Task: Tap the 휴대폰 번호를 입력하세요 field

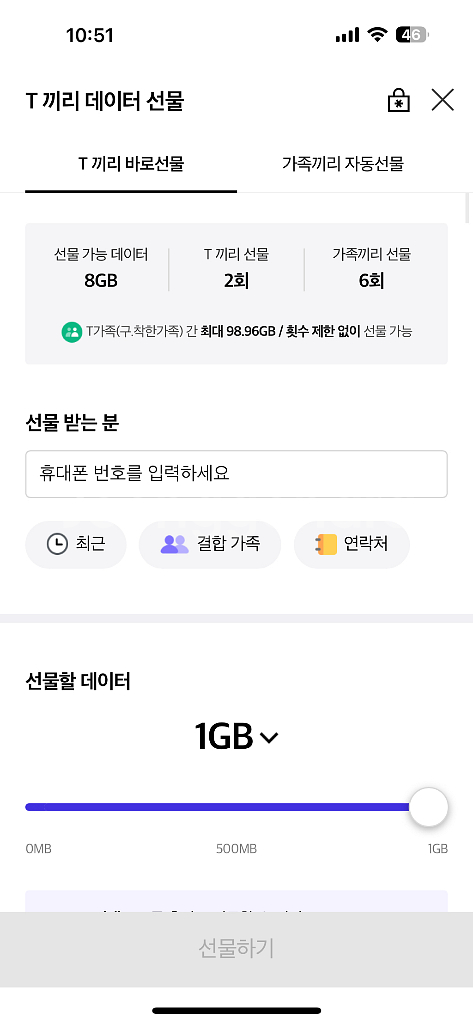Action: pos(236,473)
